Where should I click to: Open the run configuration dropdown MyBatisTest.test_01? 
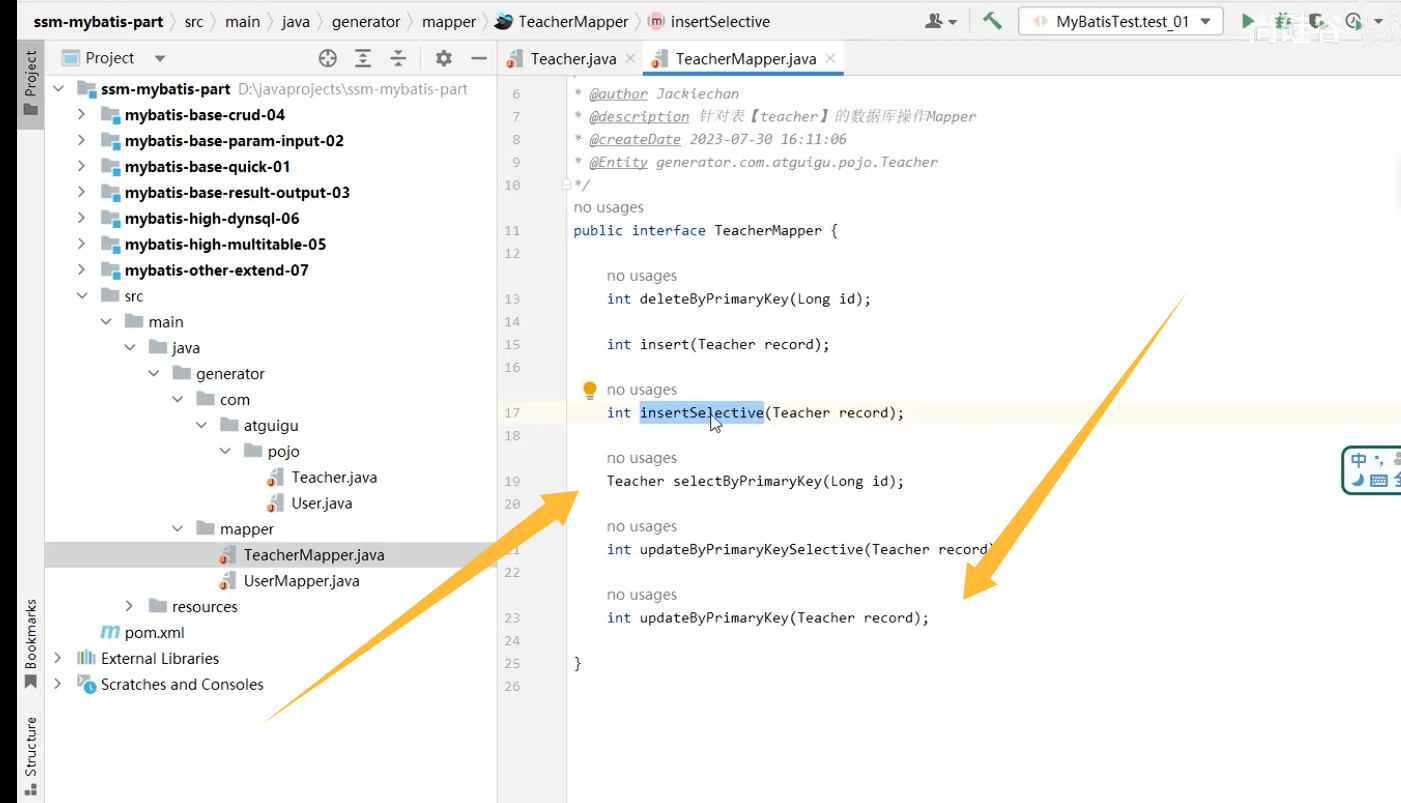1120,21
